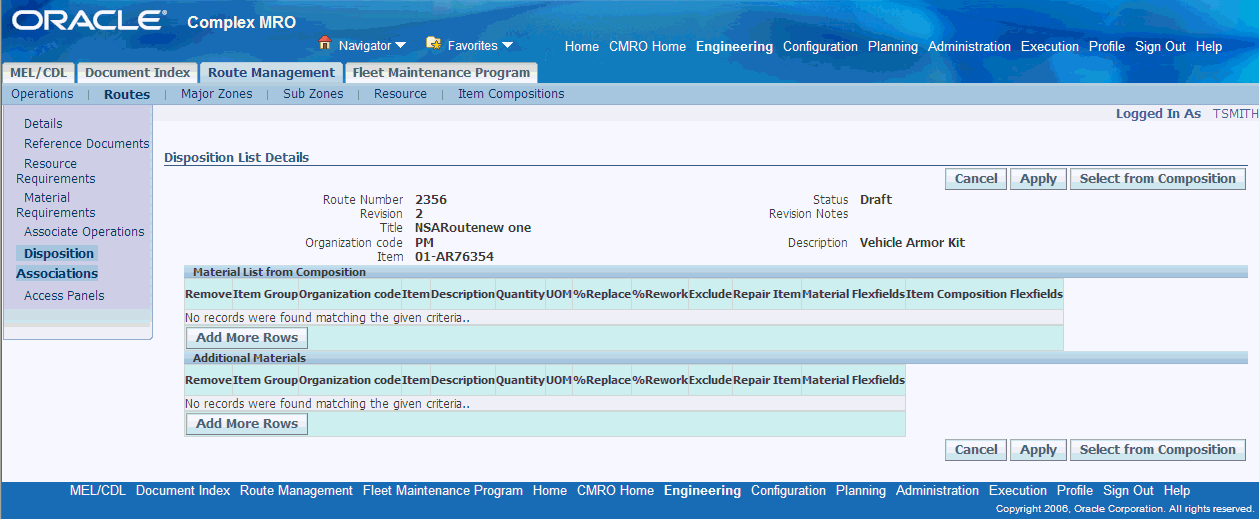Switch to the Document Index tab
This screenshot has width=1260, height=519.
pyautogui.click(x=138, y=73)
